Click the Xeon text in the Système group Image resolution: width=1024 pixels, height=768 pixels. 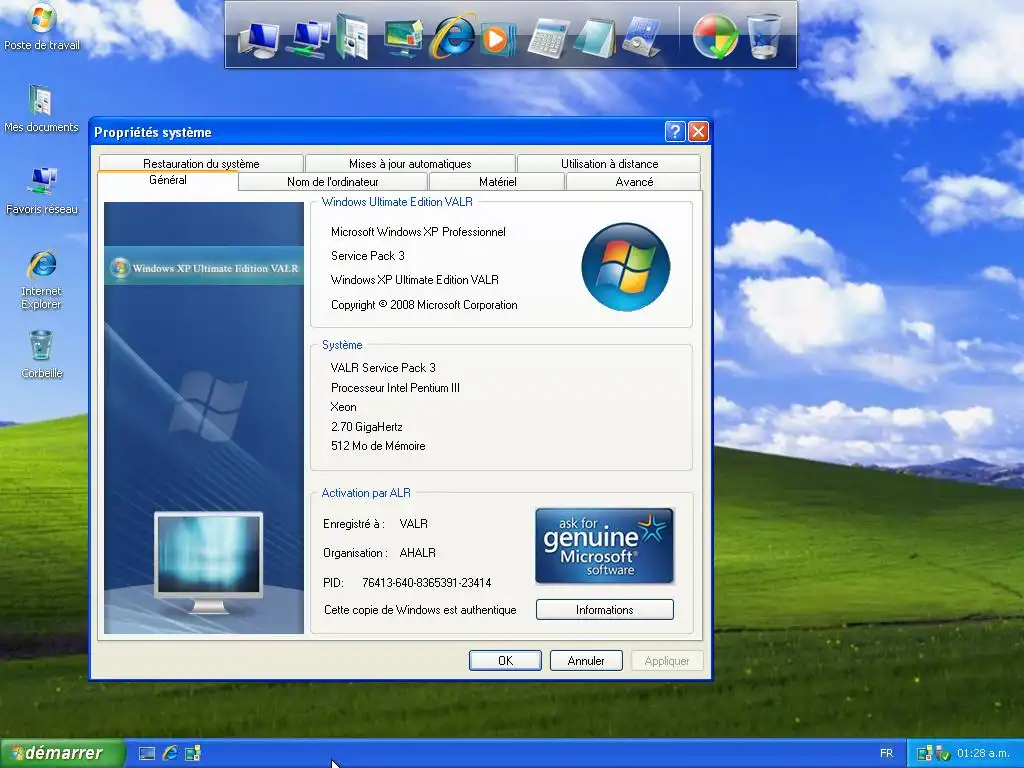pos(344,407)
